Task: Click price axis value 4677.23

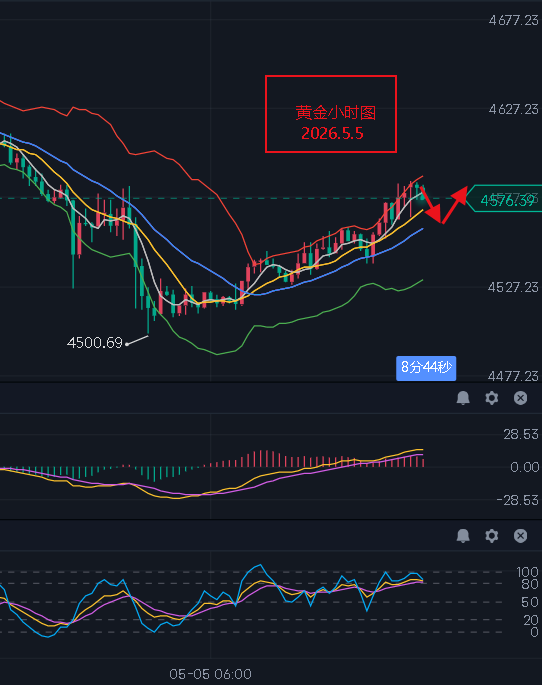Action: 514,21
